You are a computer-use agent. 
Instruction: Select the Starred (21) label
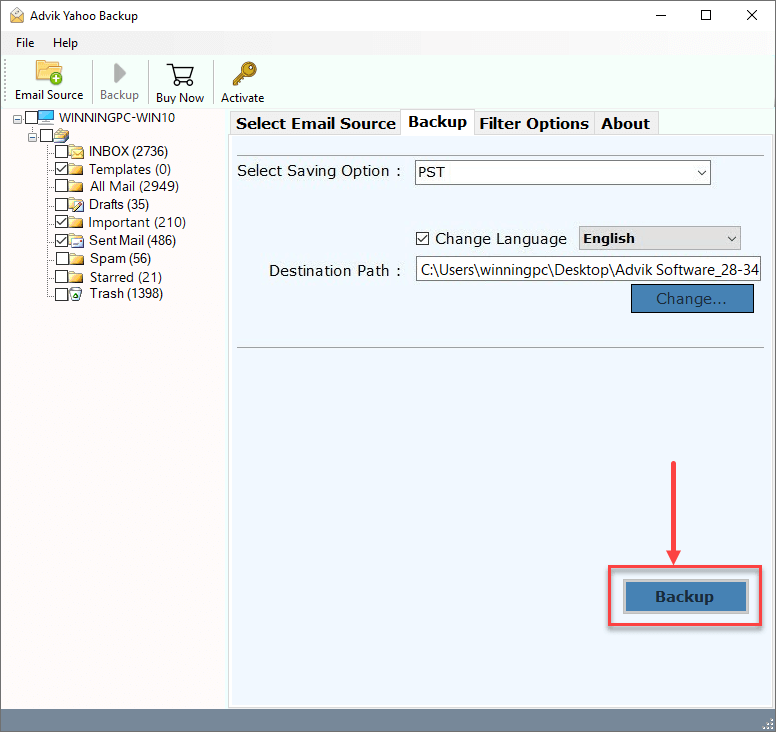(x=126, y=277)
